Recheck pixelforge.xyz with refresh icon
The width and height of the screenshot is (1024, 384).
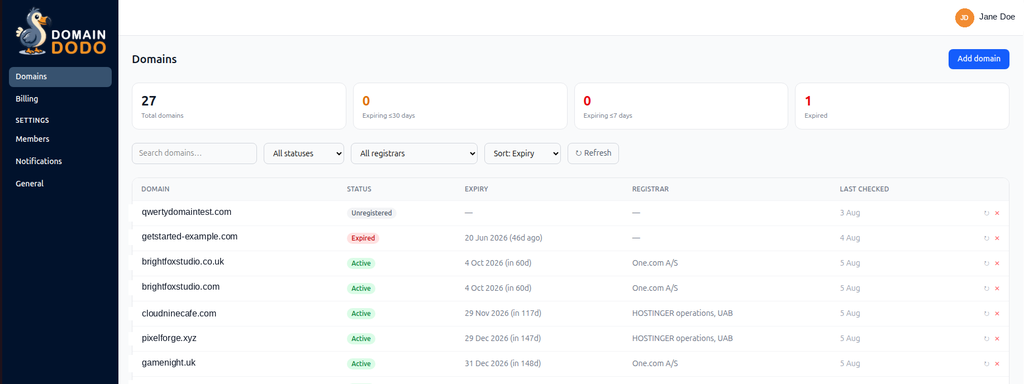coord(986,339)
